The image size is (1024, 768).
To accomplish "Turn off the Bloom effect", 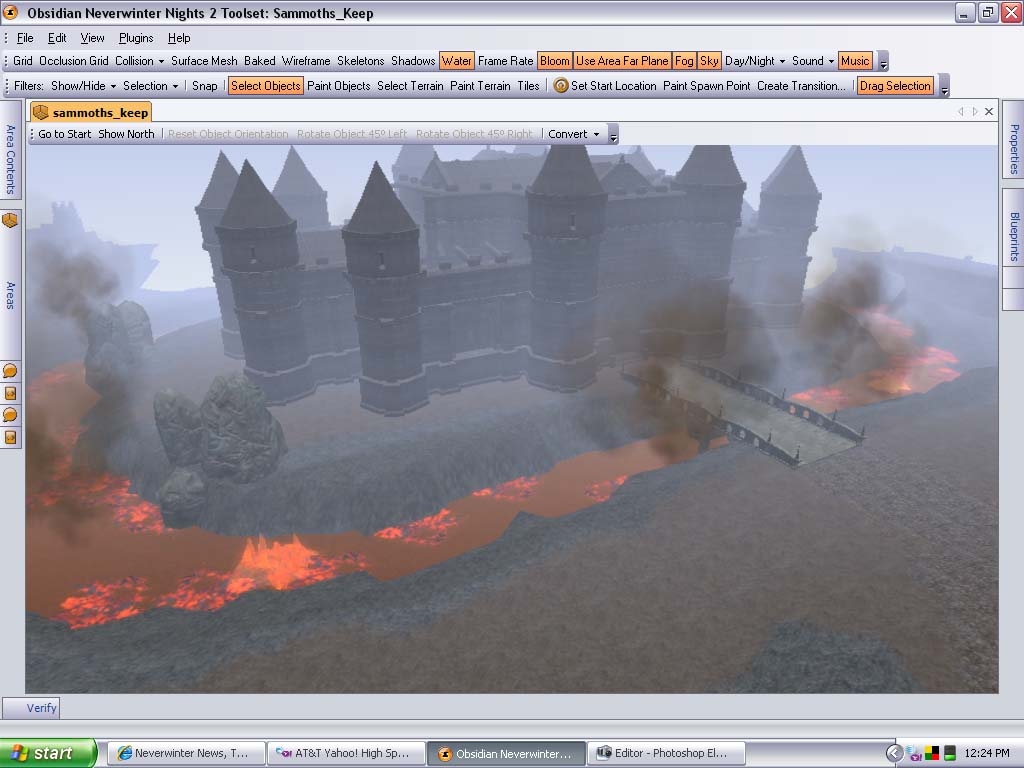I will click(554, 61).
